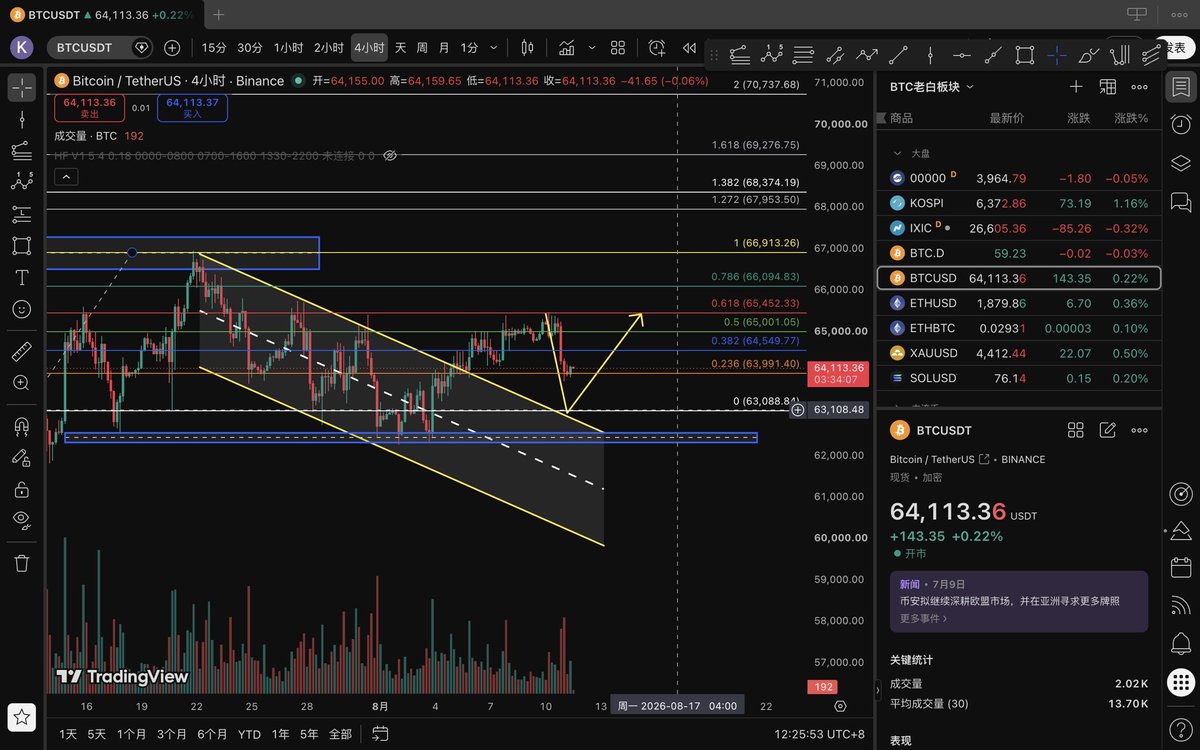The image size is (1200, 750).
Task: Select ETHUSD row in the watchlist
Action: [1019, 303]
